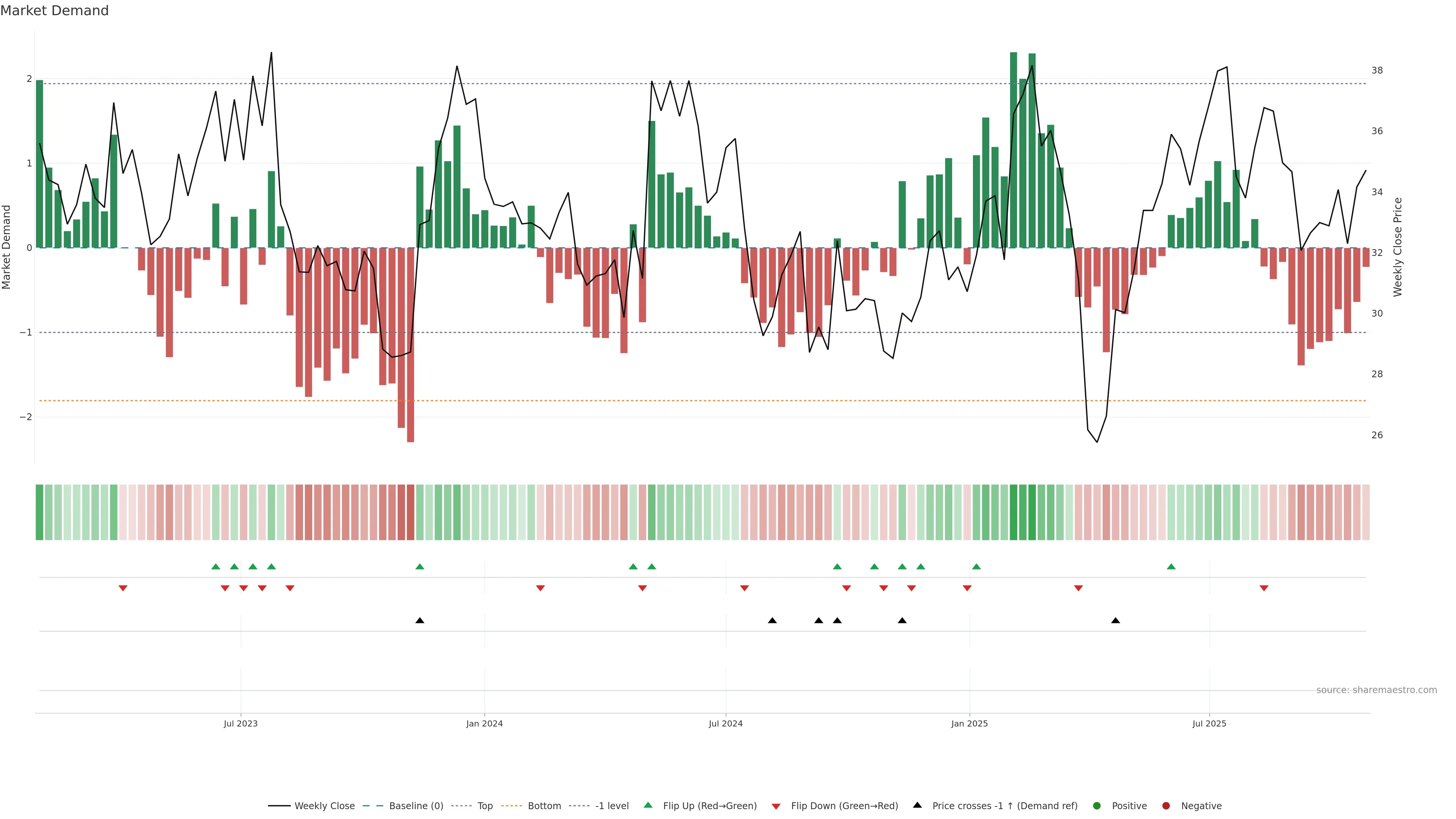Click the Market Demand chart title
Screen dimensions: 1456x819
54,10
